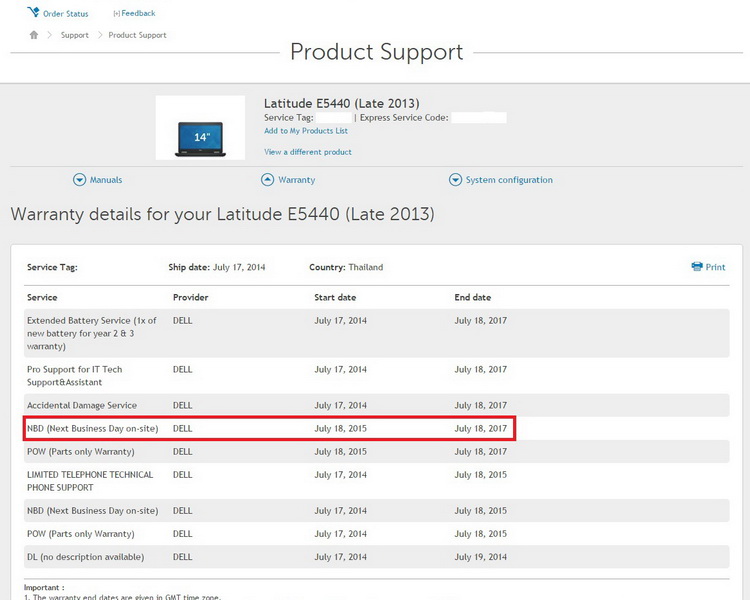Image resolution: width=750 pixels, height=600 pixels.
Task: Click the End date column header
Action: [x=473, y=297]
